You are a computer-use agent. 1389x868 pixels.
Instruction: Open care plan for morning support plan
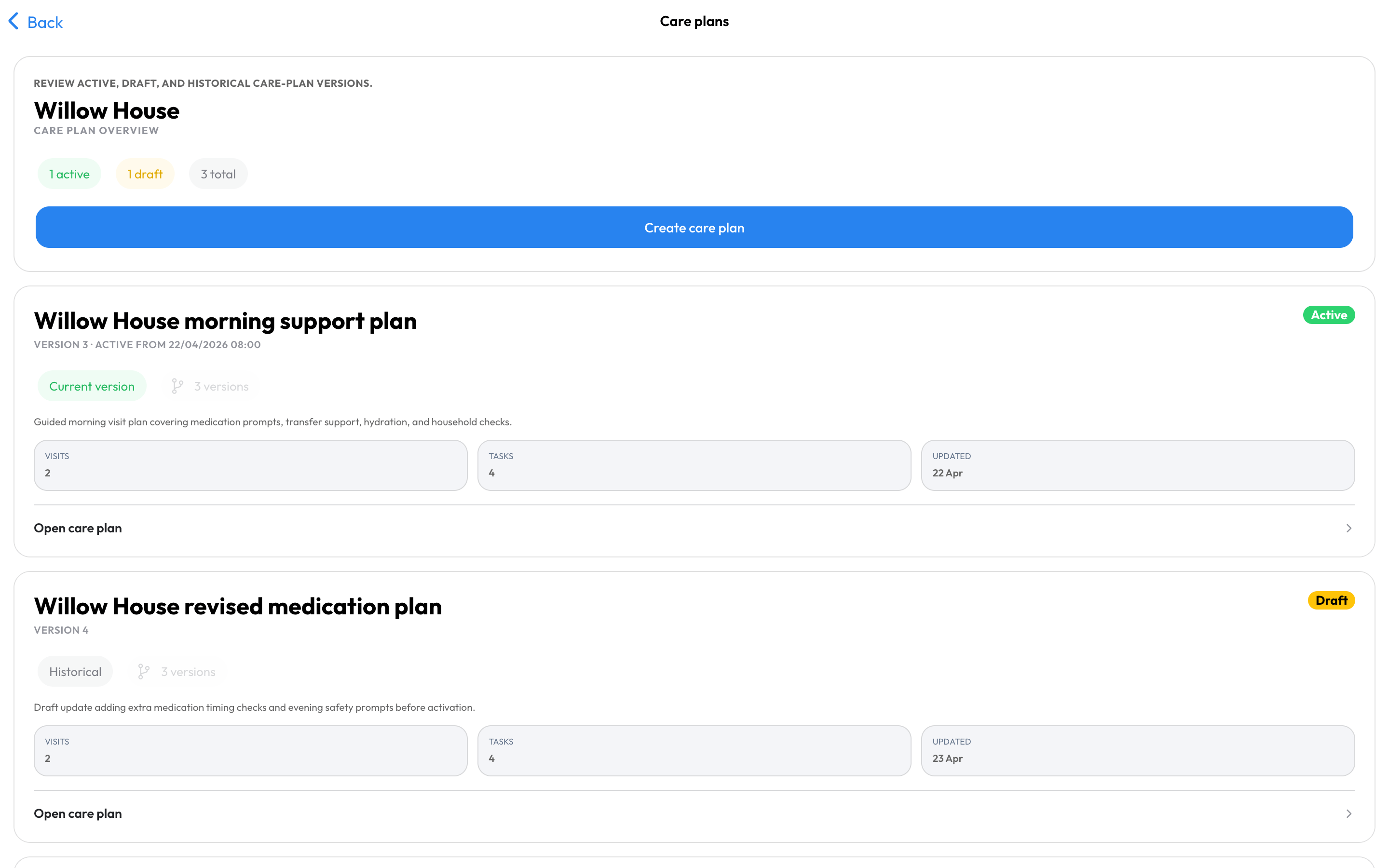[x=694, y=528]
